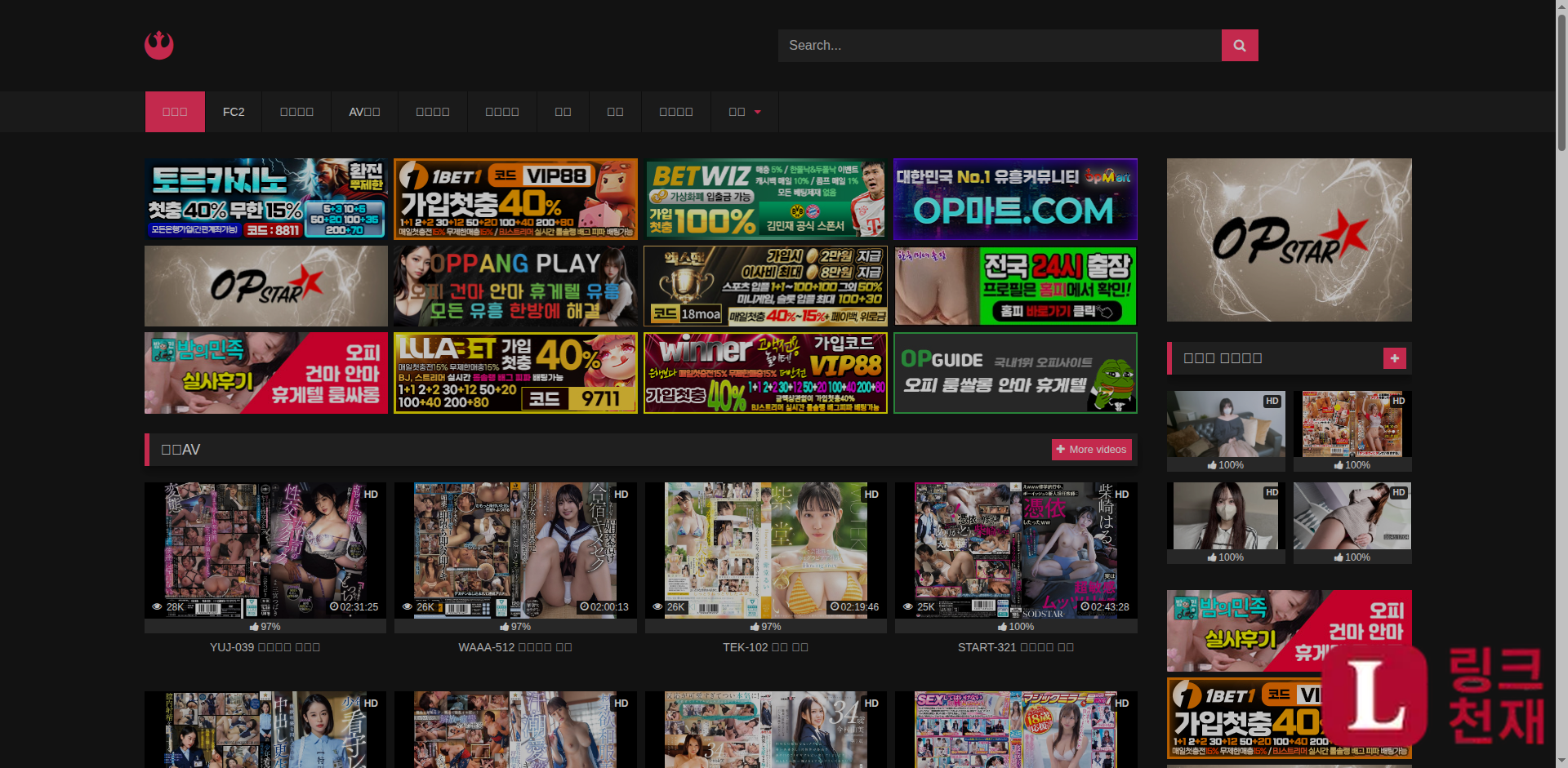Click the 25K views eye icon
1568x768 pixels.
click(x=907, y=607)
